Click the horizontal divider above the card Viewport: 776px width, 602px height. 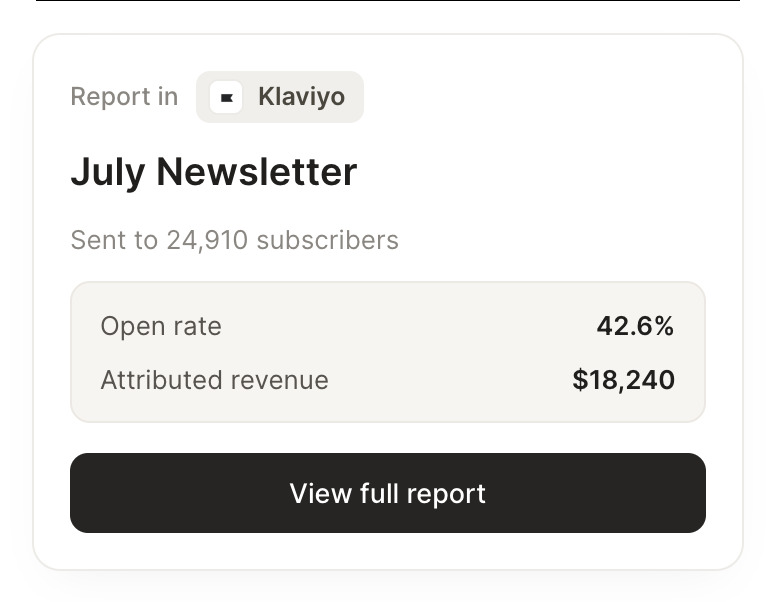388,0
